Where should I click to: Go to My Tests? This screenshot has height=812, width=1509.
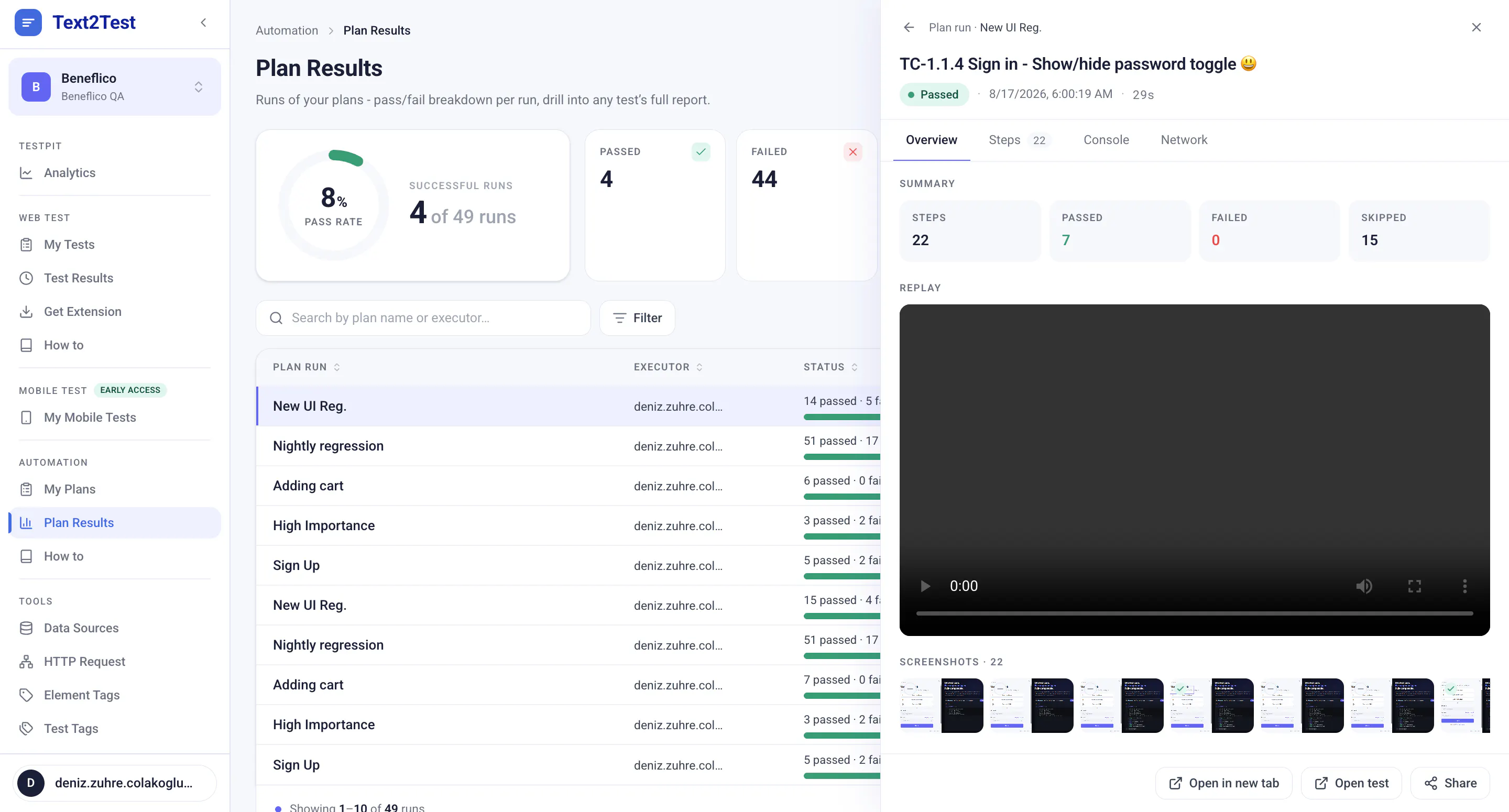(x=115, y=245)
